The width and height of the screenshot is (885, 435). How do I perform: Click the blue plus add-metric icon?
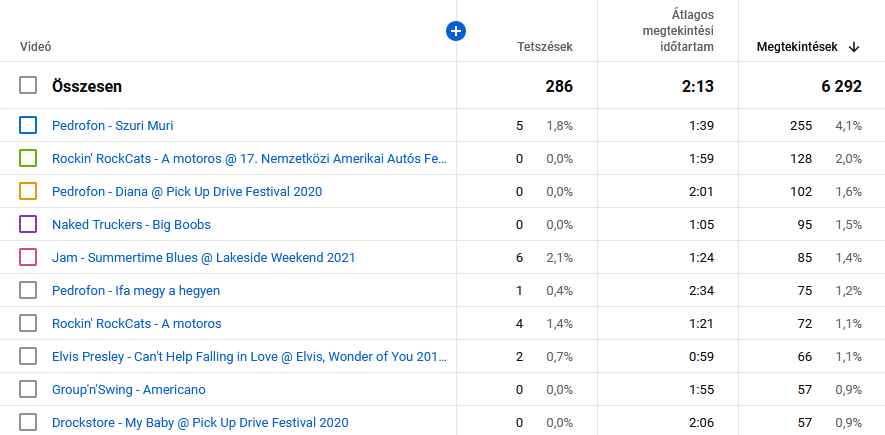point(456,32)
